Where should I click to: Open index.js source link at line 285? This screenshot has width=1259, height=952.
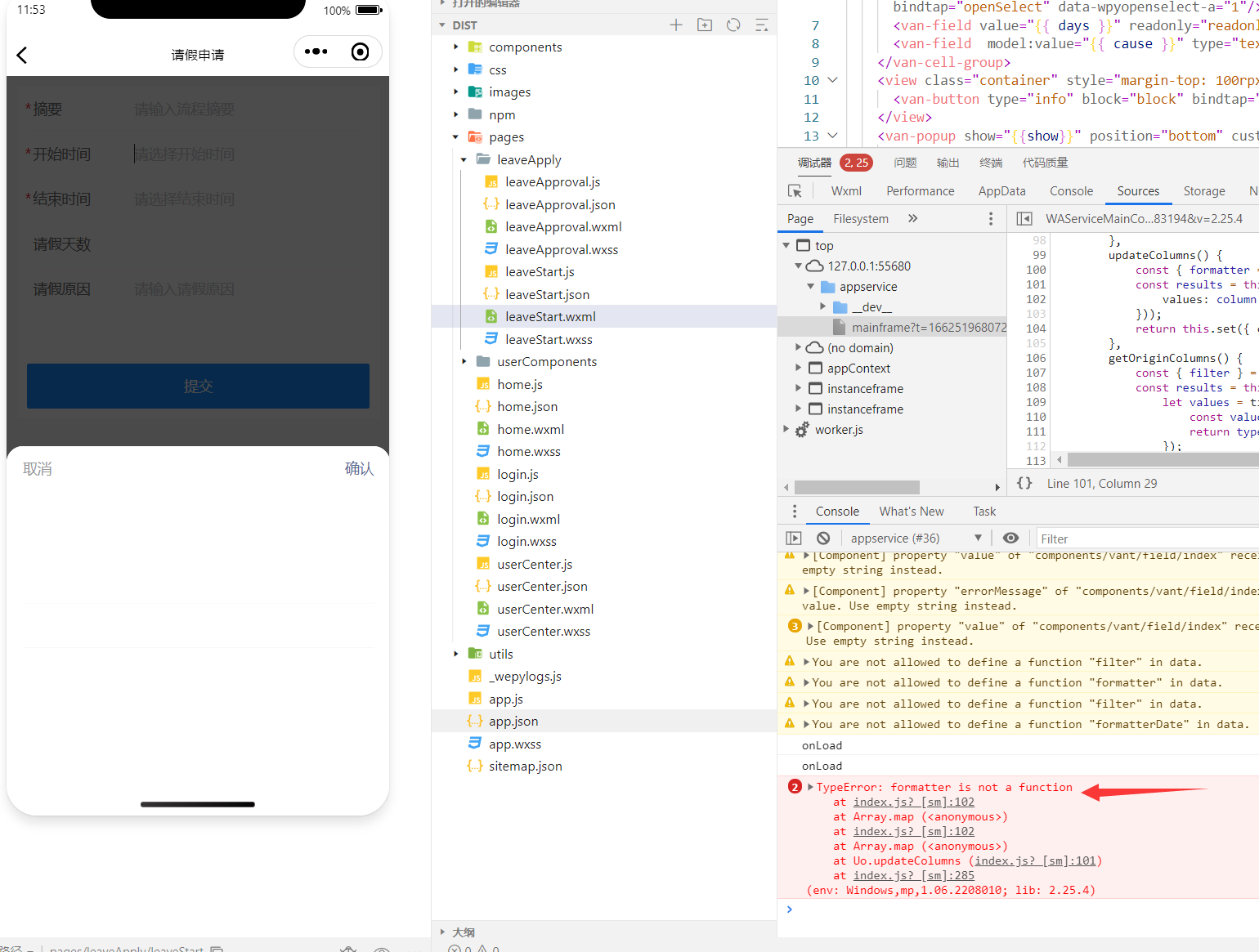914,875
